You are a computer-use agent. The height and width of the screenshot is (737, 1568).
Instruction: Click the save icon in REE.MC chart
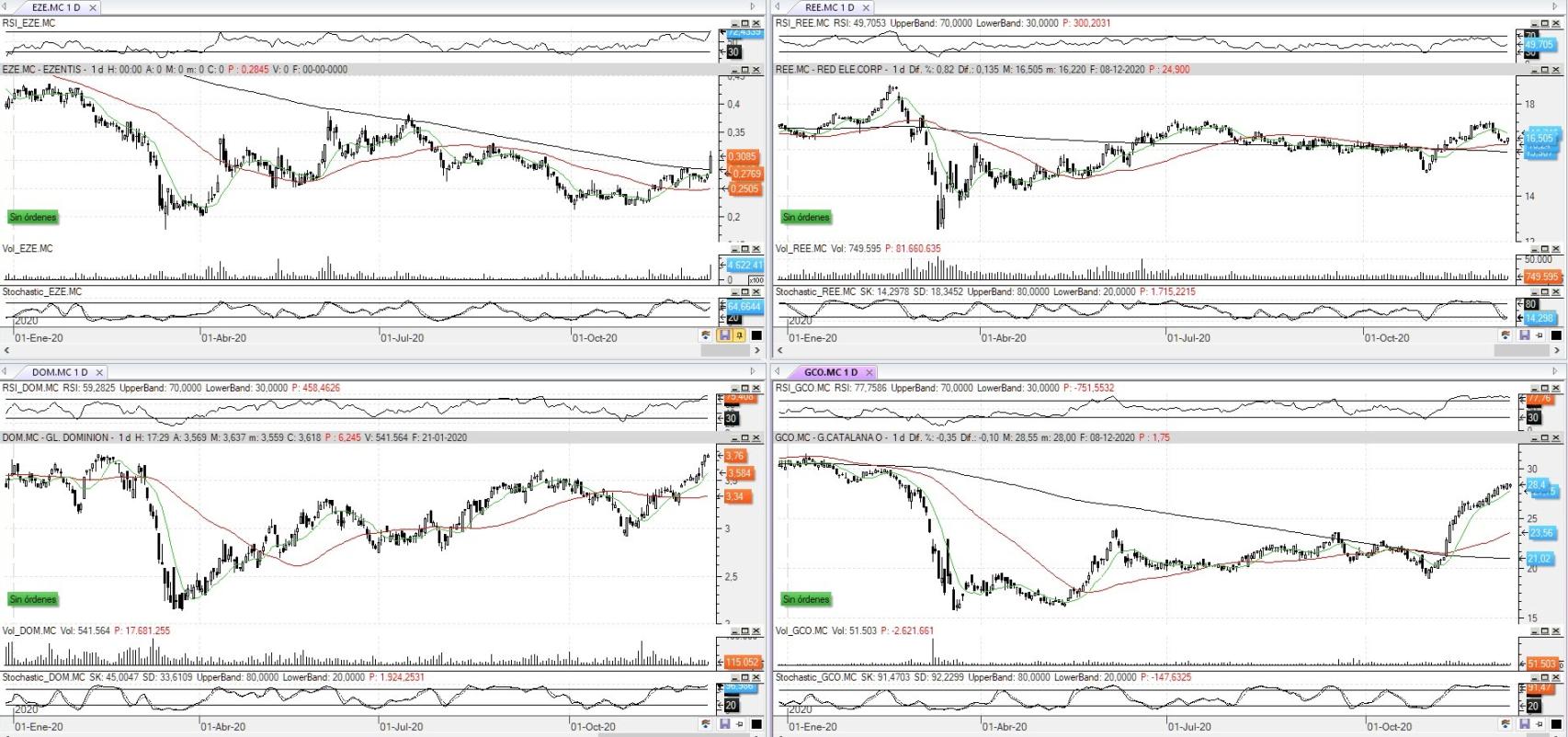click(1524, 336)
